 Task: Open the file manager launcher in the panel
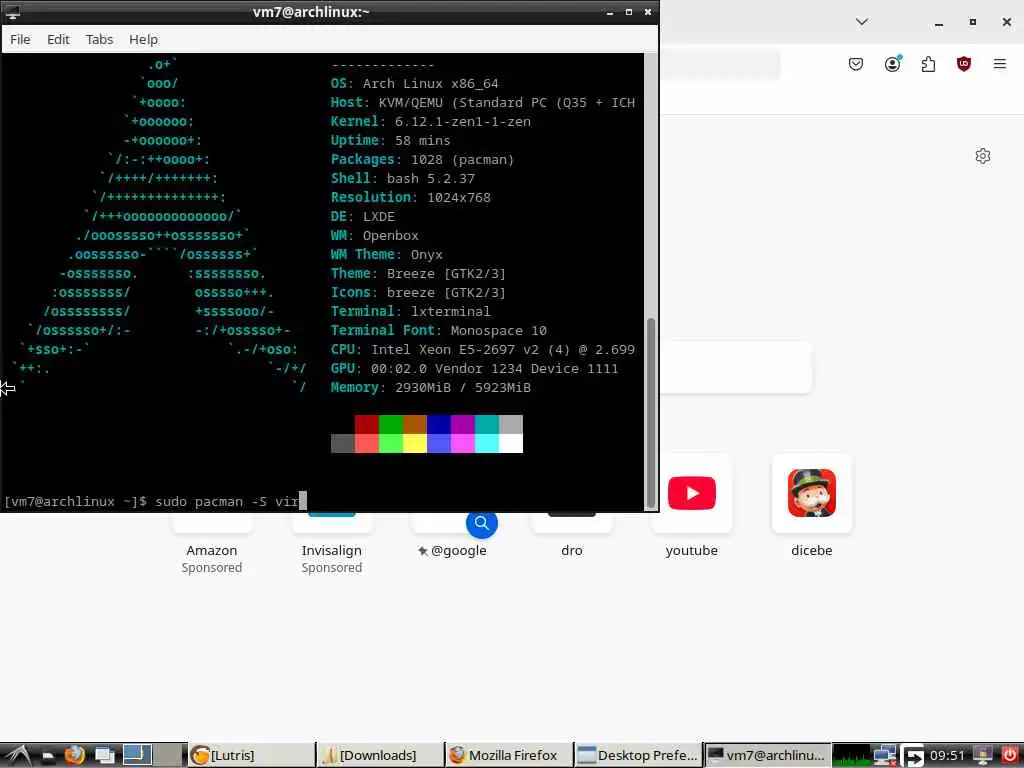(47, 756)
